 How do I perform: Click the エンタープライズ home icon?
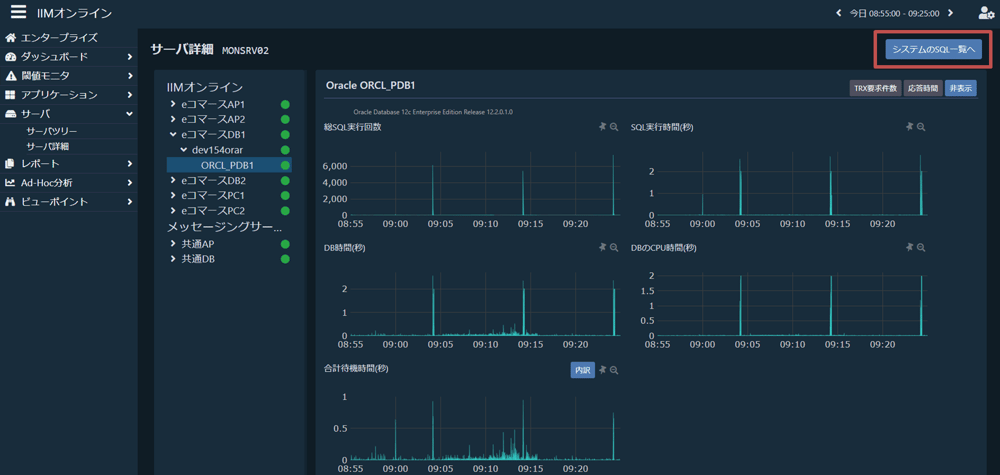[10, 38]
